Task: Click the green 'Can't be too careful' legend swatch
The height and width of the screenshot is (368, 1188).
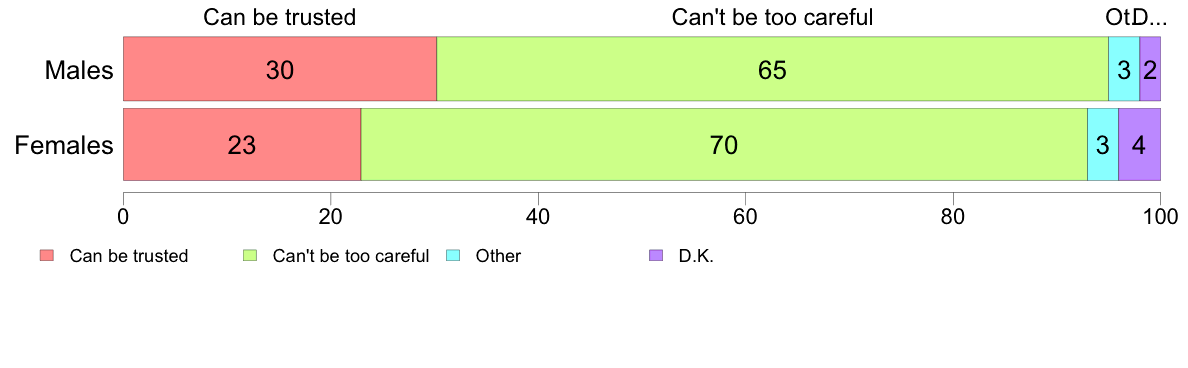Action: tap(250, 256)
